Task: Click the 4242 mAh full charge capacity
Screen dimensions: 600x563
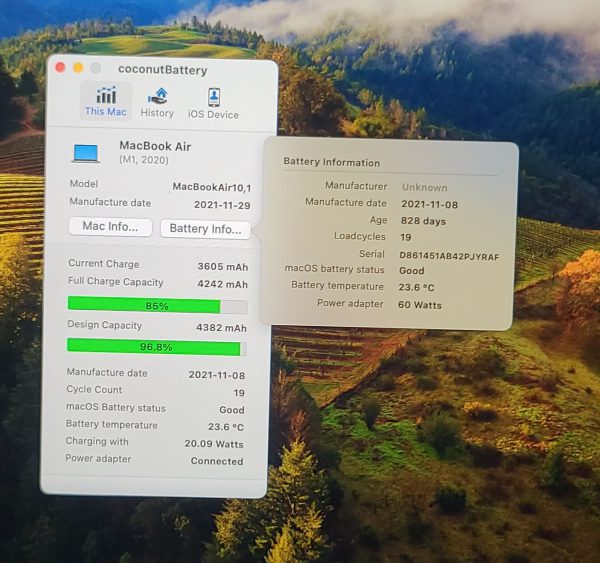Action: coord(222,283)
